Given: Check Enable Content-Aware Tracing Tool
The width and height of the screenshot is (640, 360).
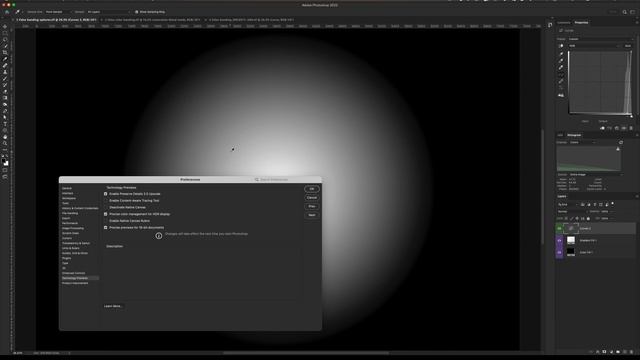Looking at the screenshot, I should tap(106, 200).
